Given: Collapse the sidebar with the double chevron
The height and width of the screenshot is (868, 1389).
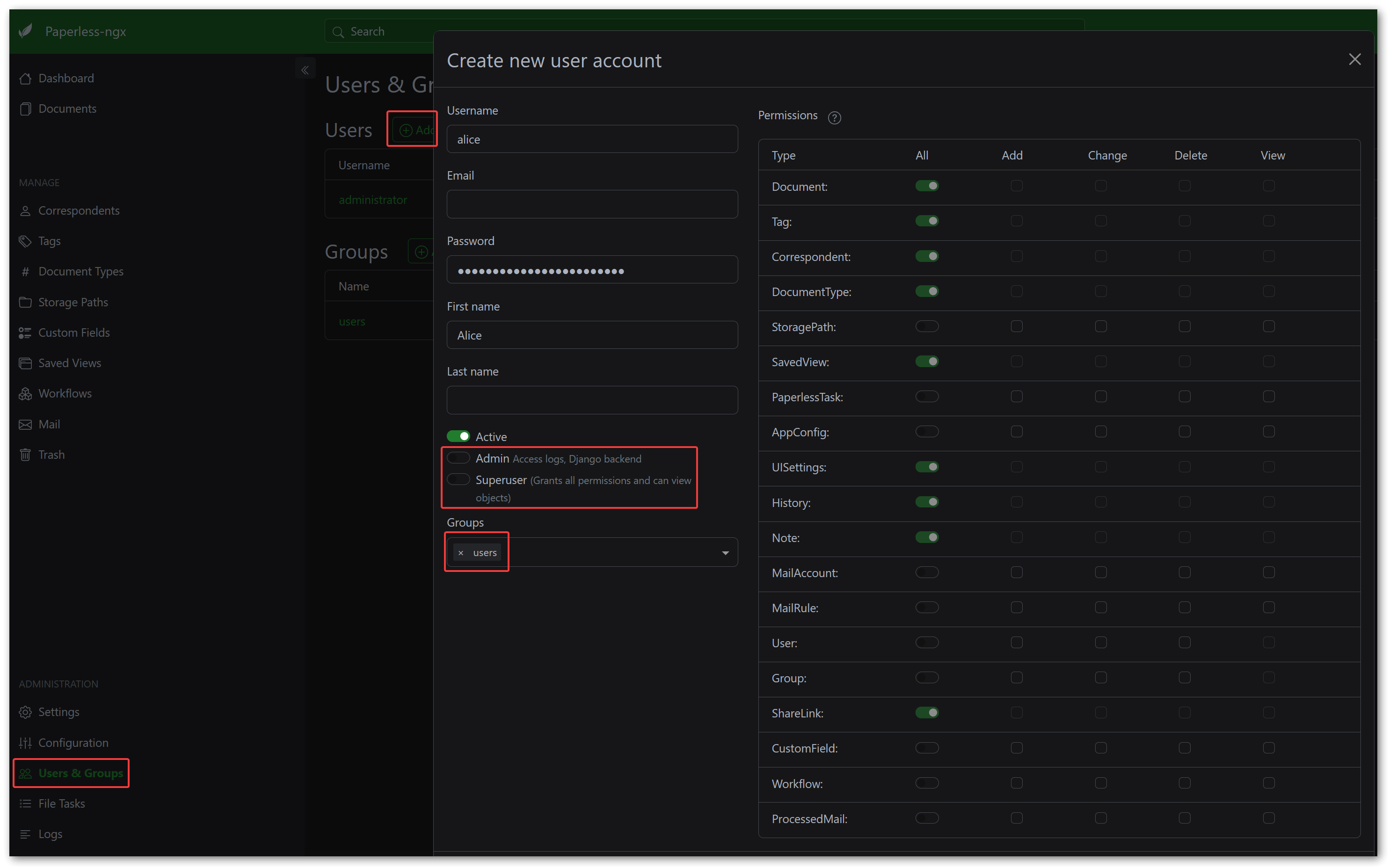Looking at the screenshot, I should point(305,69).
